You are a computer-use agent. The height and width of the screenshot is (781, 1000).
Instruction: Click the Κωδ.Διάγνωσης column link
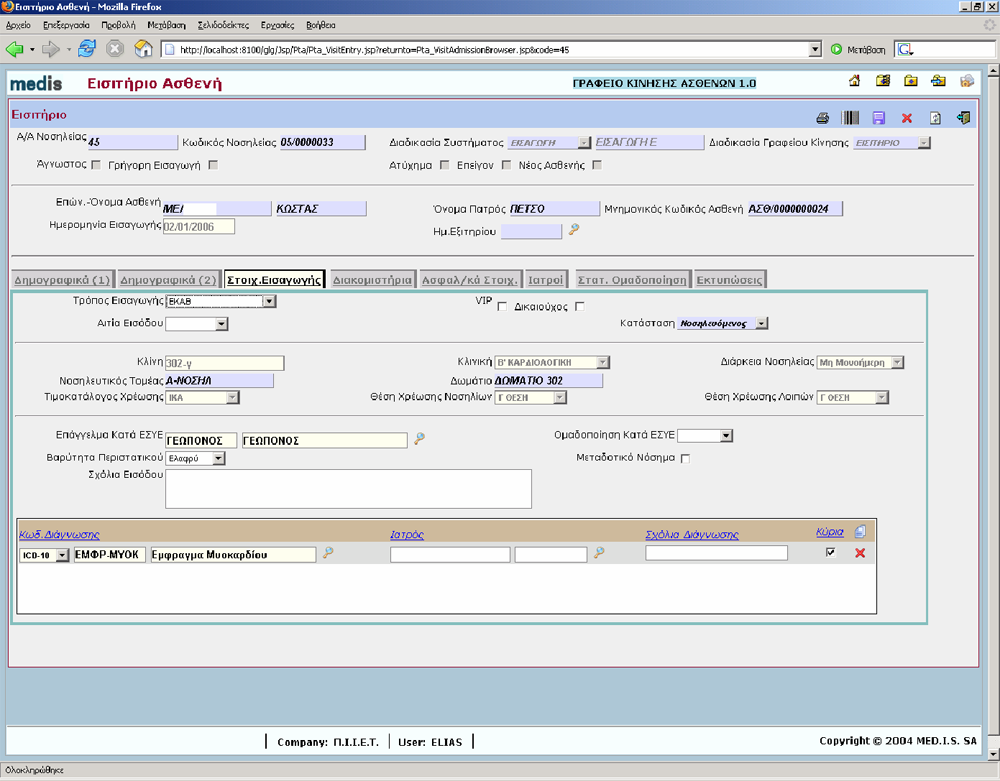tap(59, 534)
